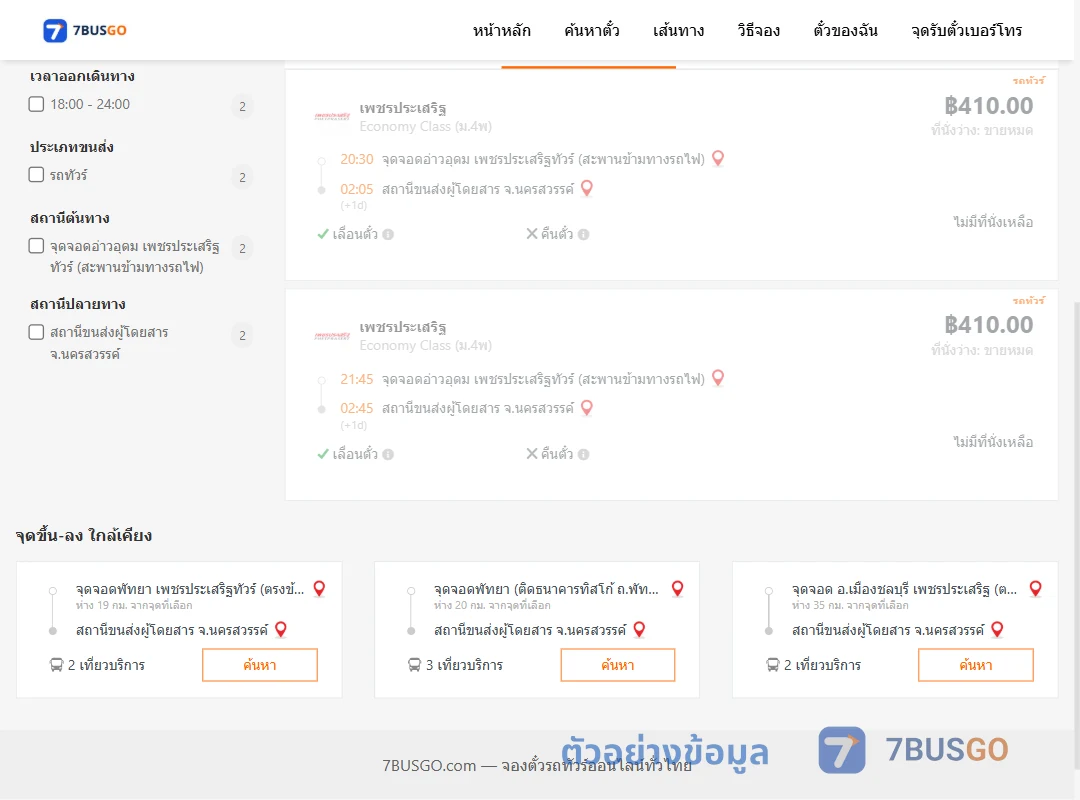This screenshot has height=800, width=1080.
Task: Click info icon next to เลื่อนตั๋ว in 21:45 trip
Action: pyautogui.click(x=388, y=454)
